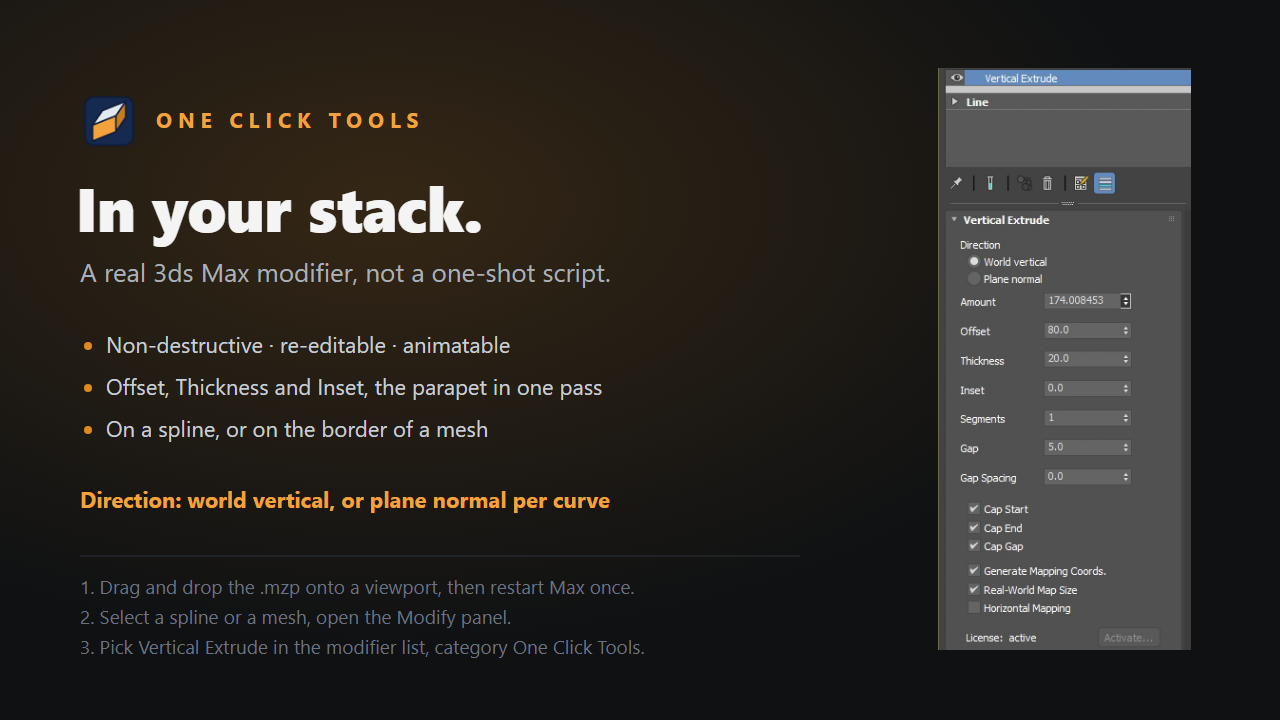Image resolution: width=1280 pixels, height=720 pixels.
Task: Click the highlighted stack list-view icon
Action: tap(1105, 183)
